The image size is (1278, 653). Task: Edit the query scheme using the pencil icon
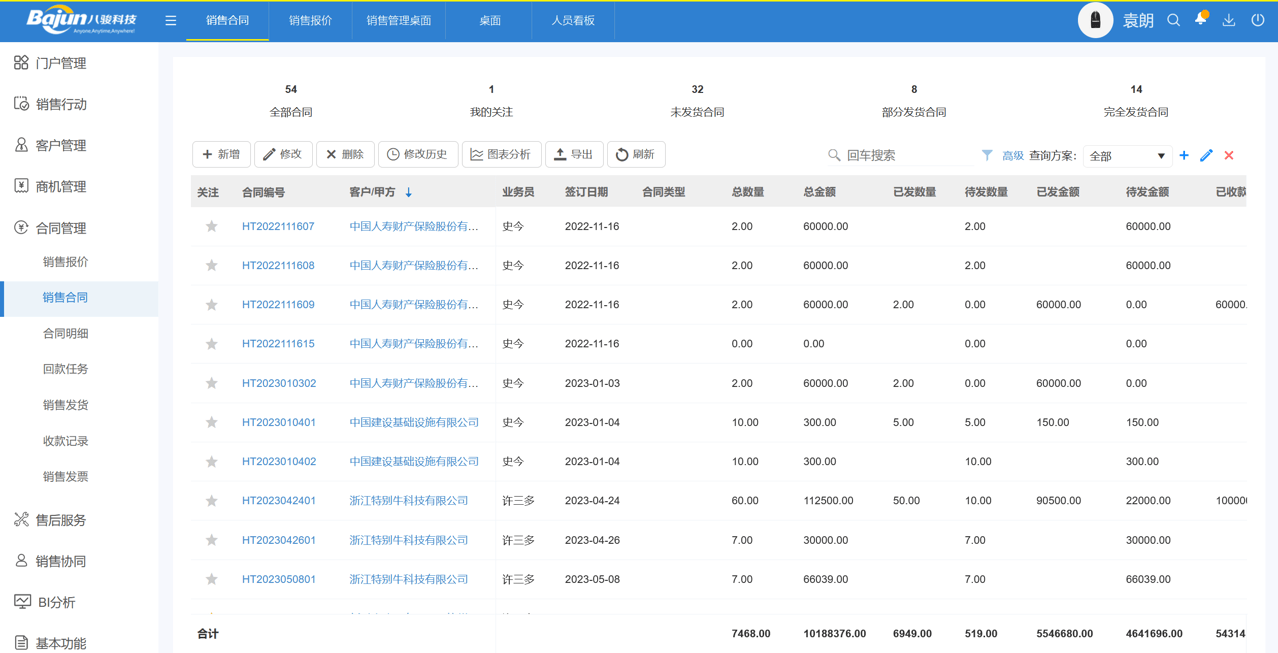pos(1206,155)
